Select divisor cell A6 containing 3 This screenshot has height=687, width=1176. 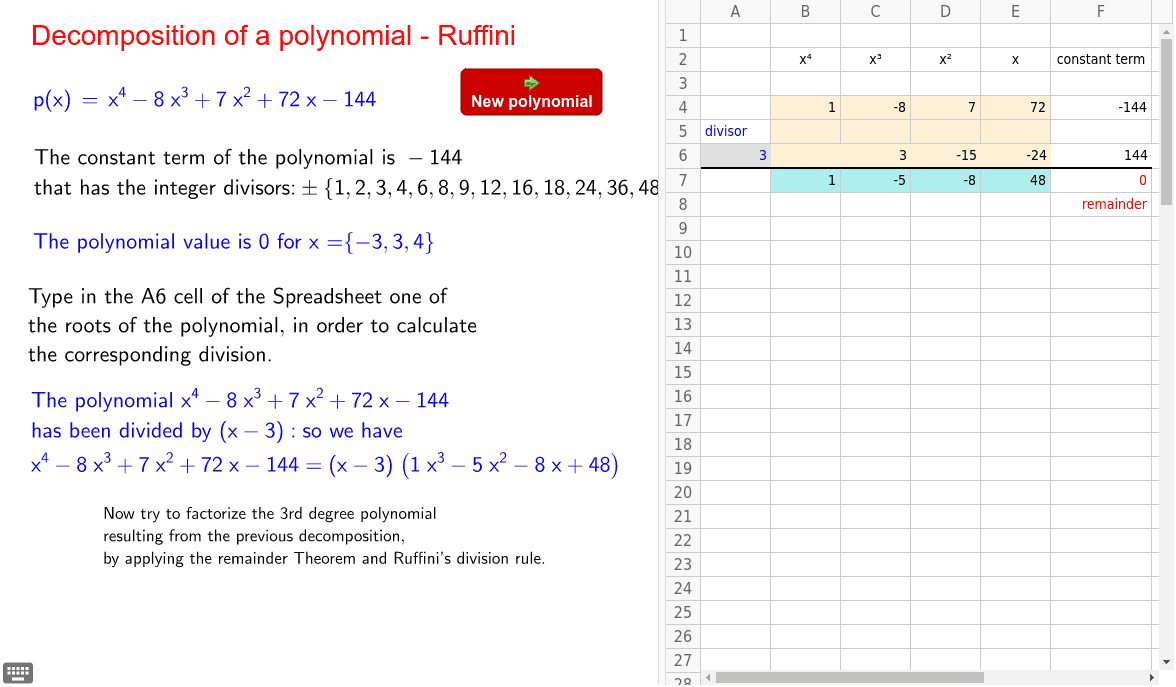point(735,155)
